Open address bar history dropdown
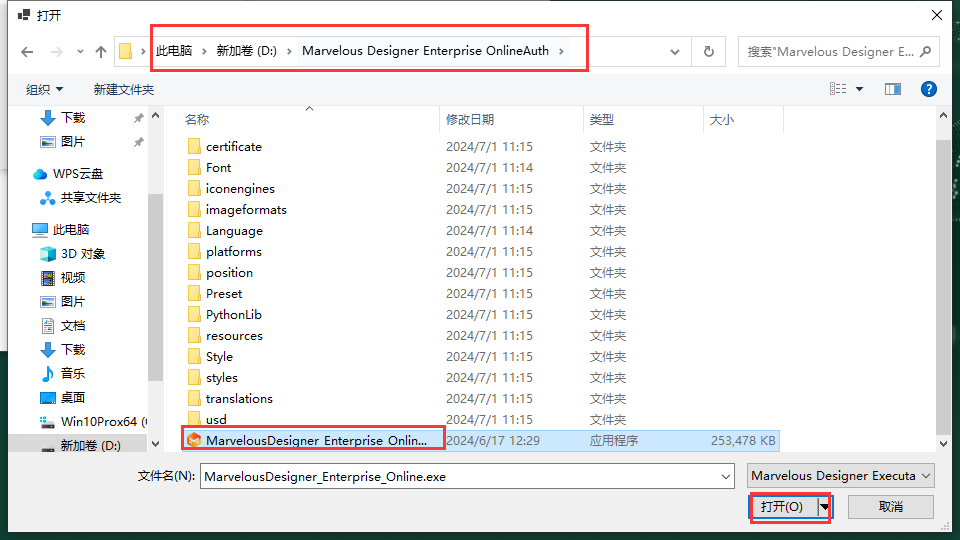960x540 pixels. [675, 52]
